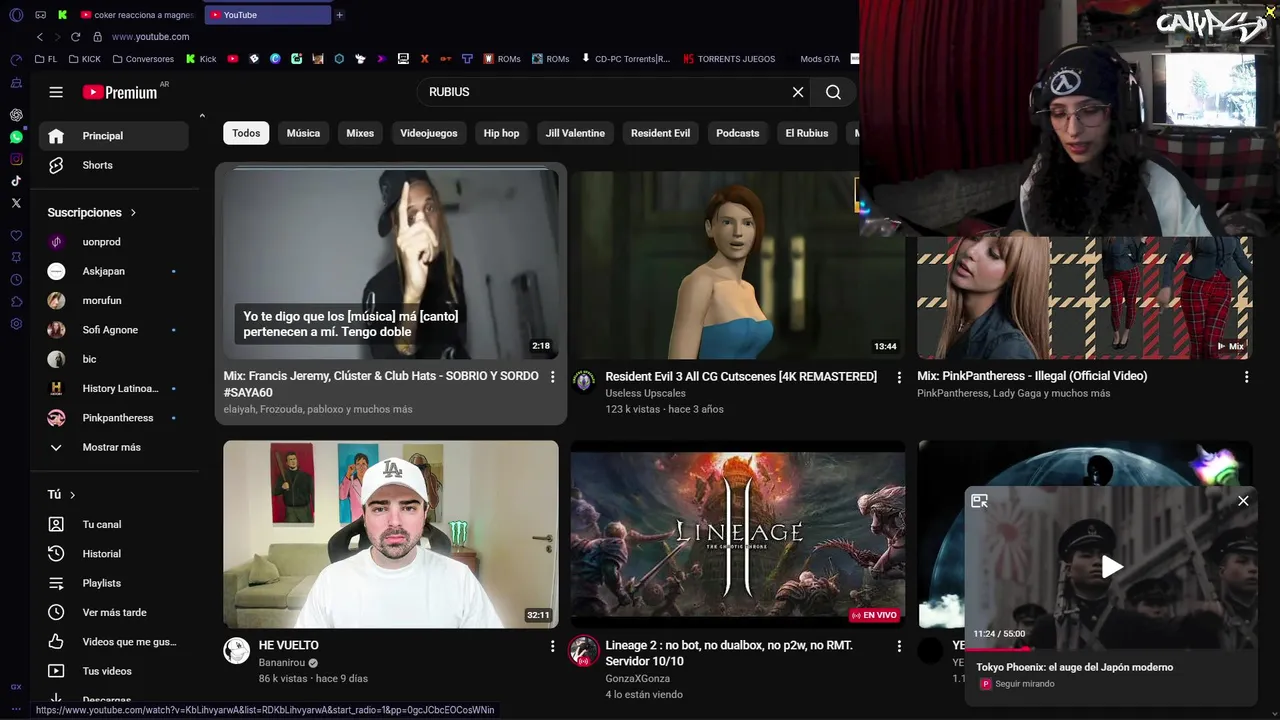Screen dimensions: 1280x720
Task: Open HE VUELTO video thumbnail
Action: tap(391, 535)
